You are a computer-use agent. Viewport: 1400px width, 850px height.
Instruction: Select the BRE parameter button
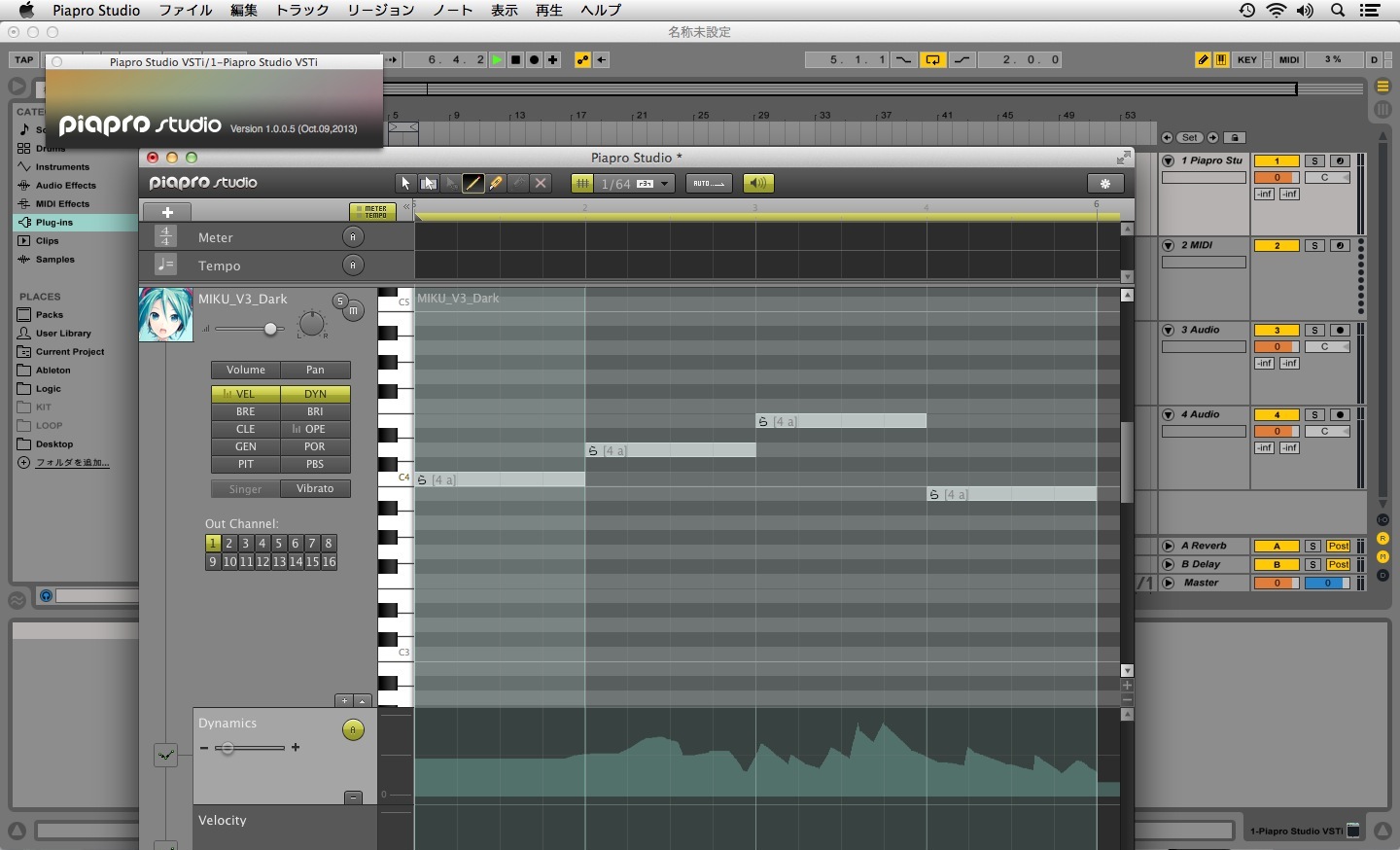point(246,411)
